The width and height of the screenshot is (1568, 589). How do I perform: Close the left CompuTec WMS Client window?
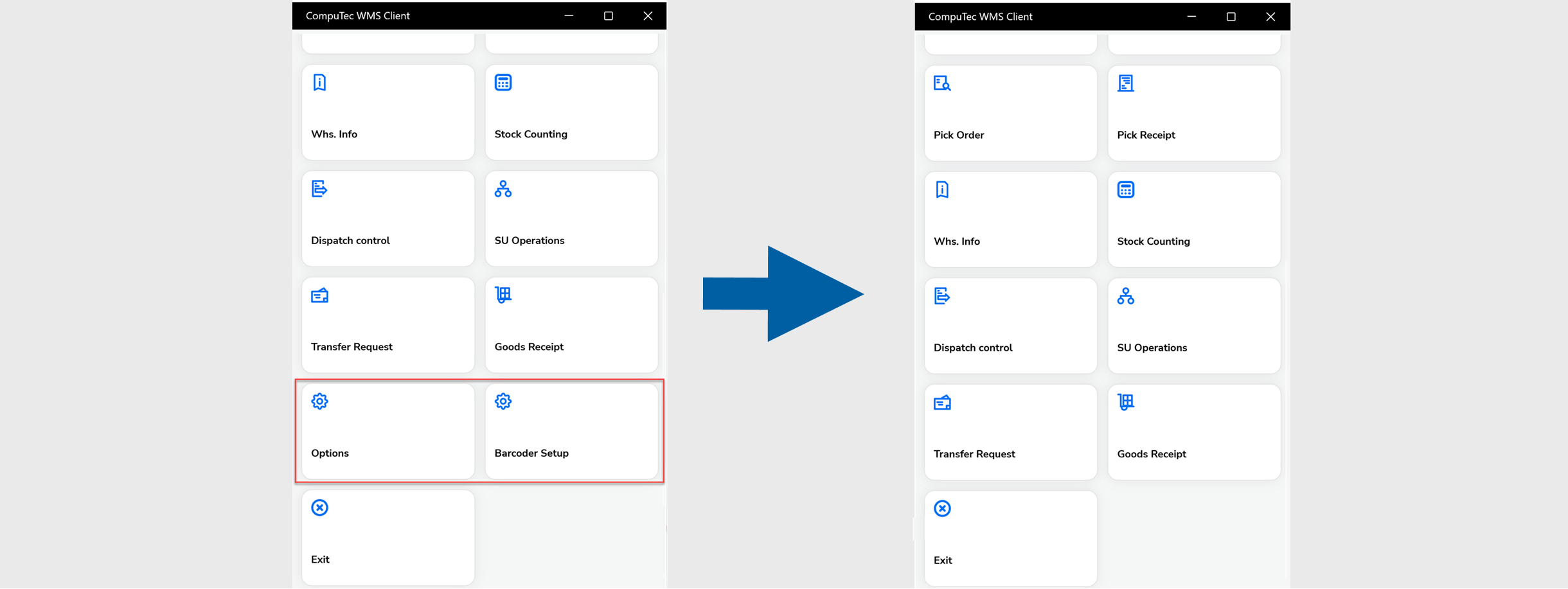648,15
